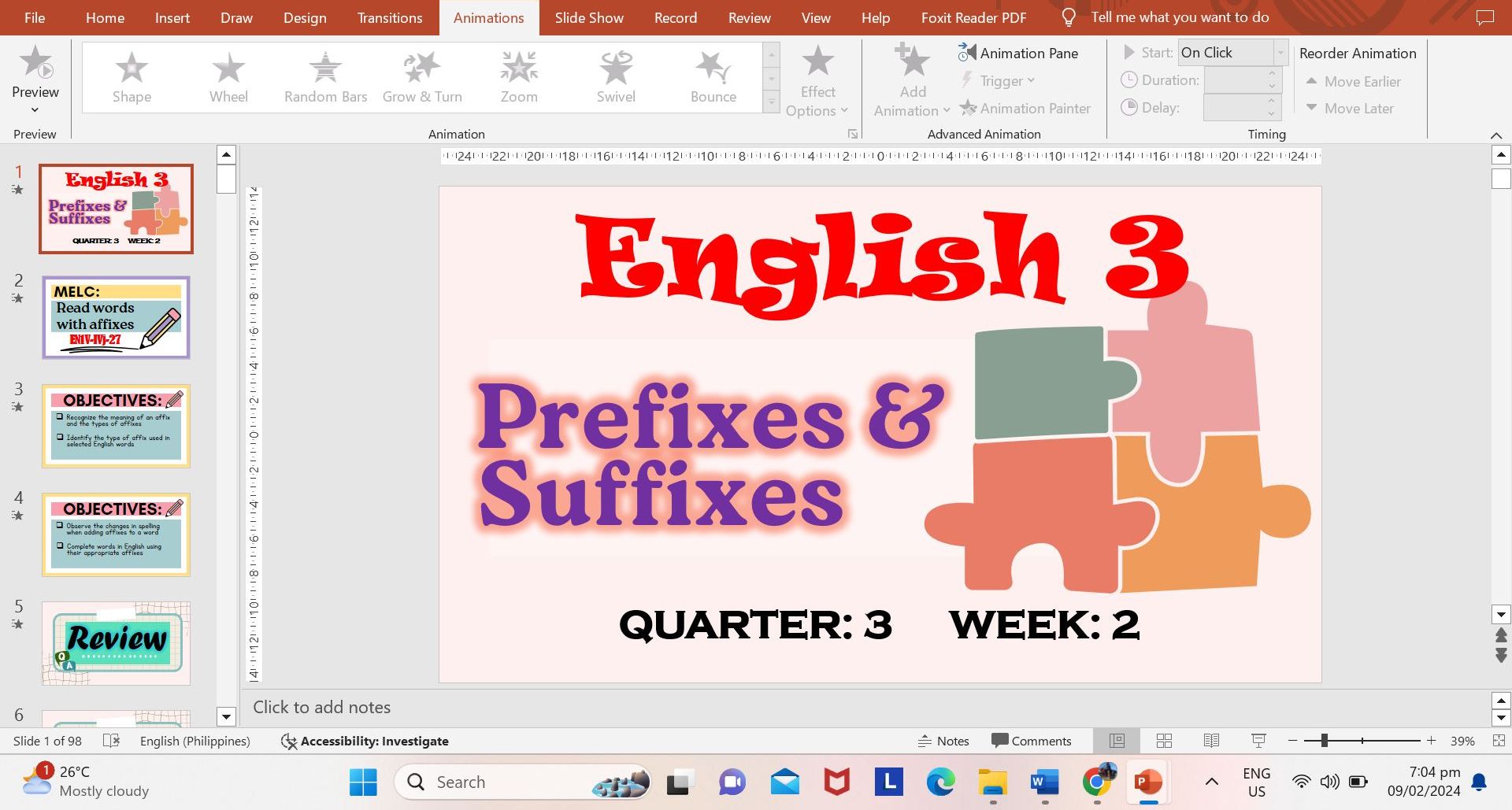
Task: Apply the Grow & Turn animation
Action: [x=422, y=78]
